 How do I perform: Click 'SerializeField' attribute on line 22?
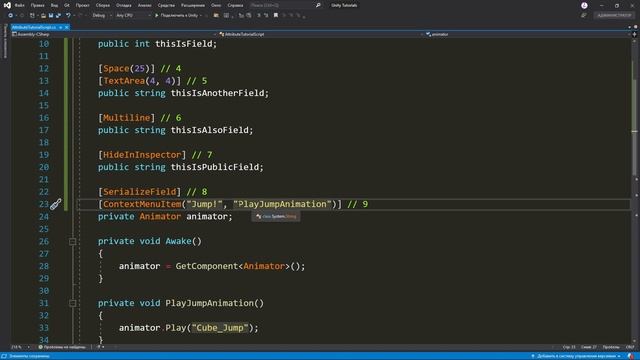click(140, 192)
